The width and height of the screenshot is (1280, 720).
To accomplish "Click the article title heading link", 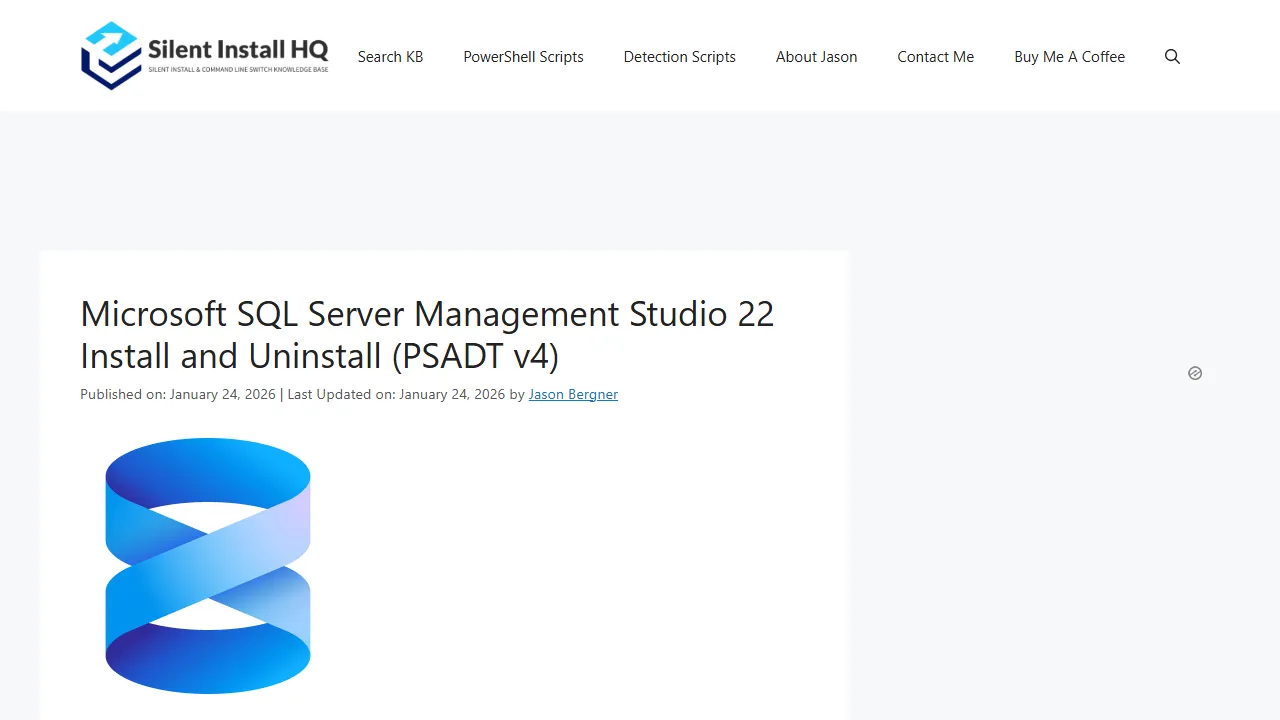I will pyautogui.click(x=427, y=334).
